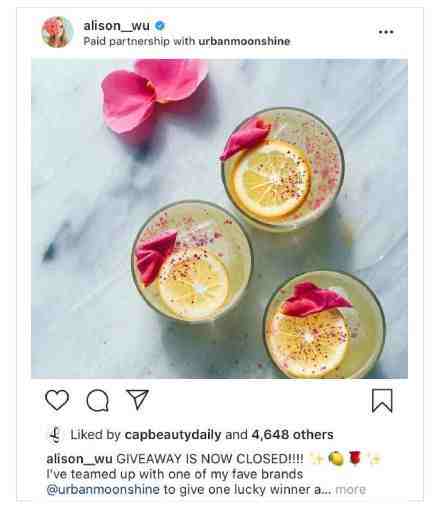The height and width of the screenshot is (522, 445).
Task: Click the rose emoji in caption
Action: coord(355,458)
